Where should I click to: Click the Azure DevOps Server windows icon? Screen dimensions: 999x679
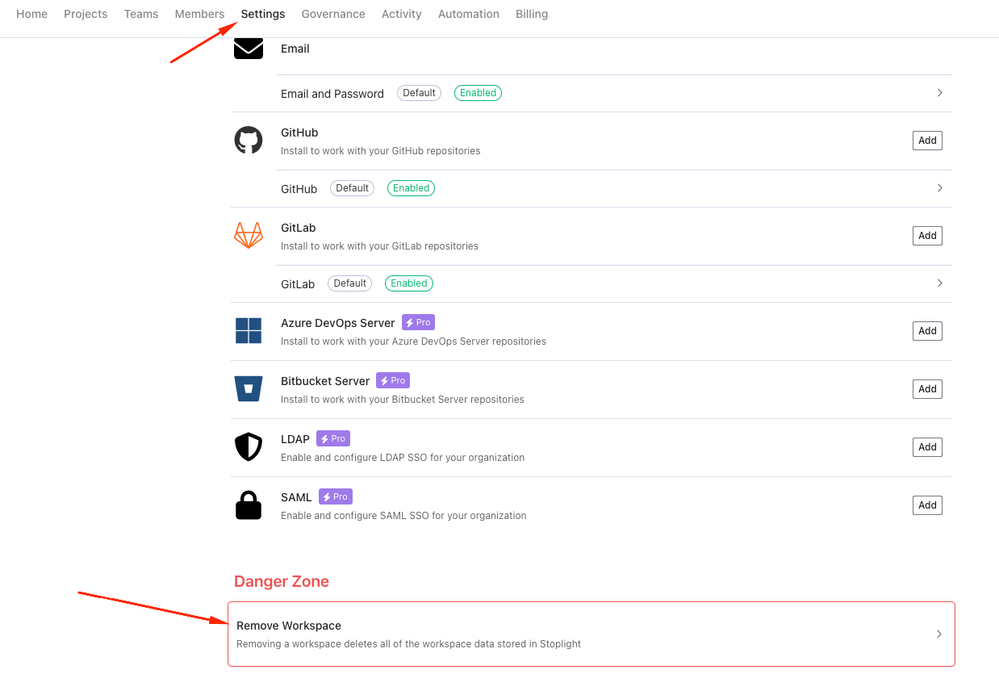[x=248, y=331]
